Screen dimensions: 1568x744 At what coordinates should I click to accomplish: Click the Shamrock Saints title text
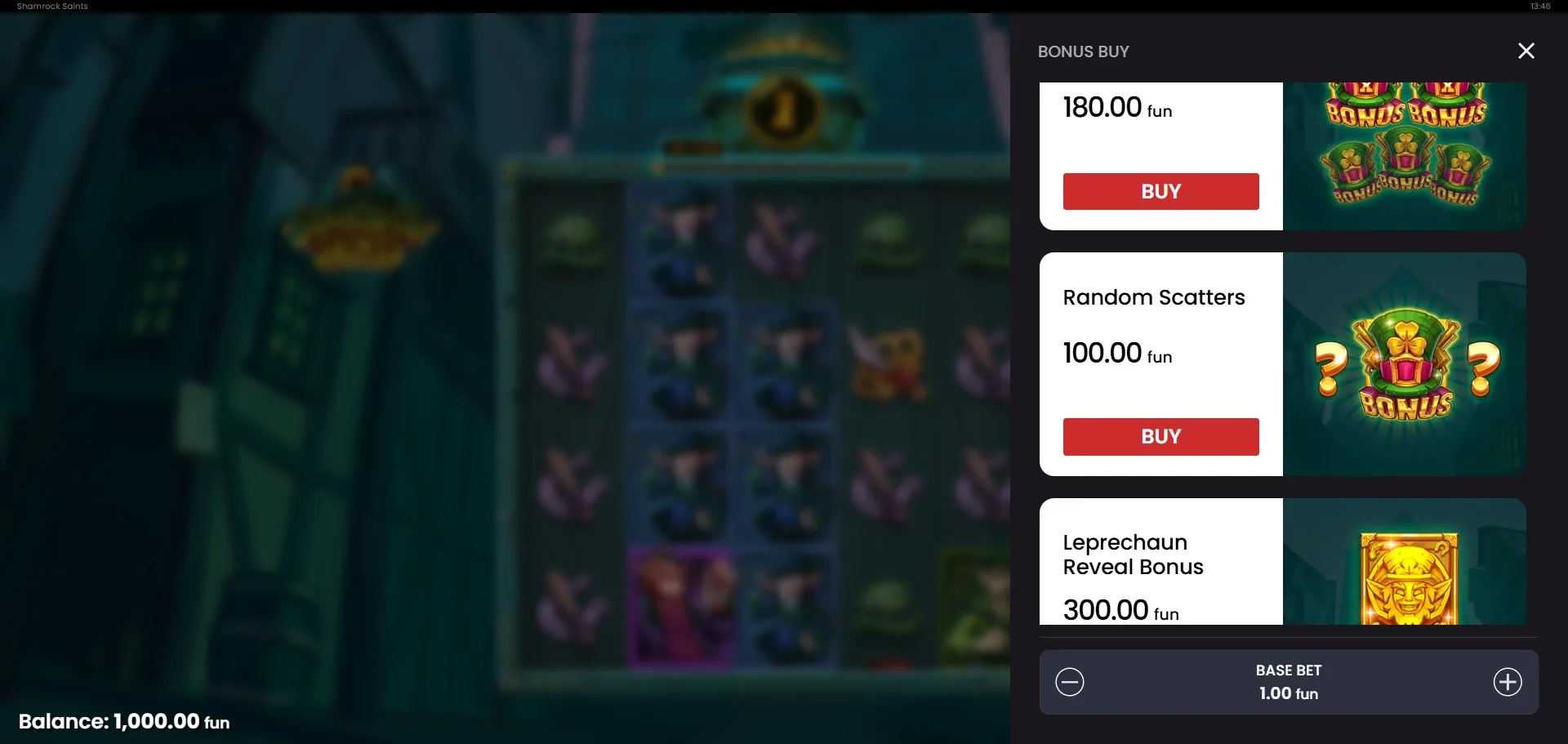(x=52, y=6)
